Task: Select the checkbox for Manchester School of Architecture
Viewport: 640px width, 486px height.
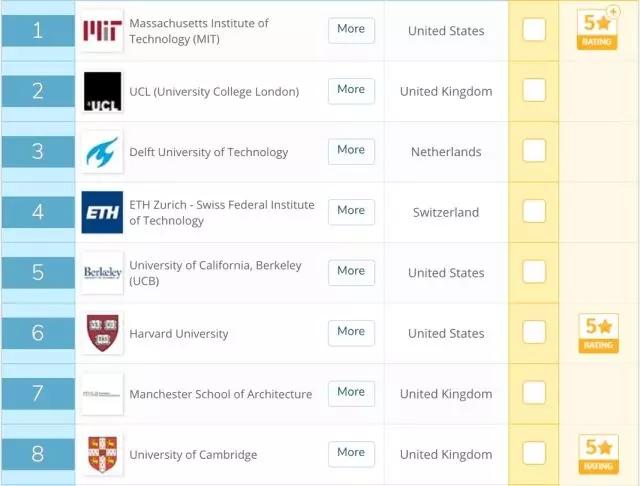Action: [534, 393]
